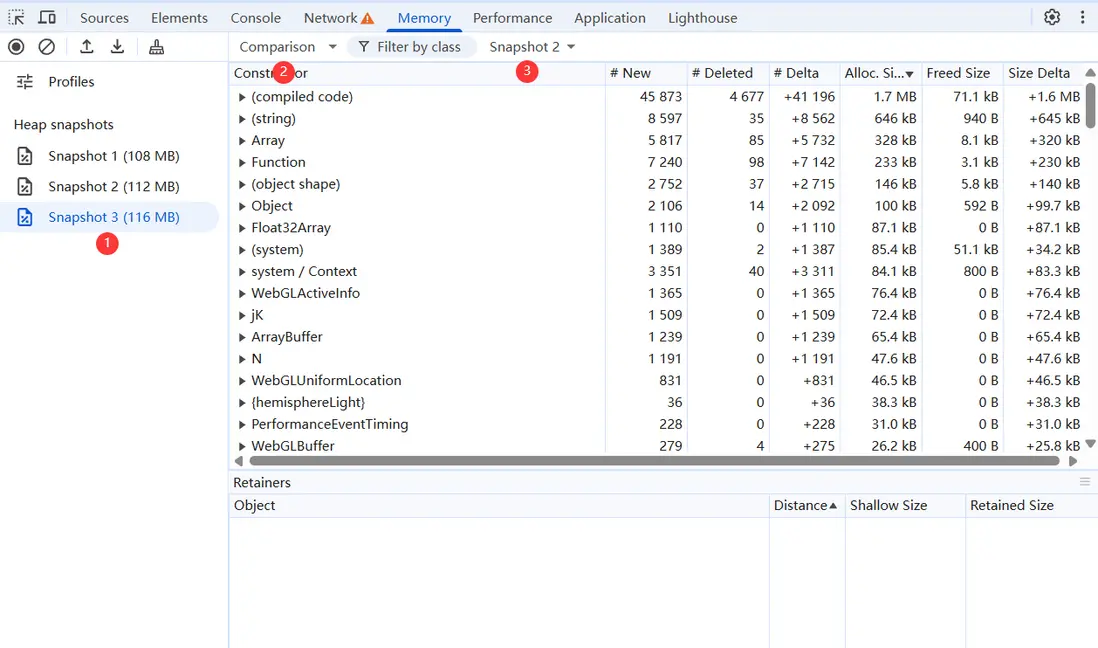Click the collect garbage broom icon
This screenshot has height=648, width=1098.
(156, 47)
